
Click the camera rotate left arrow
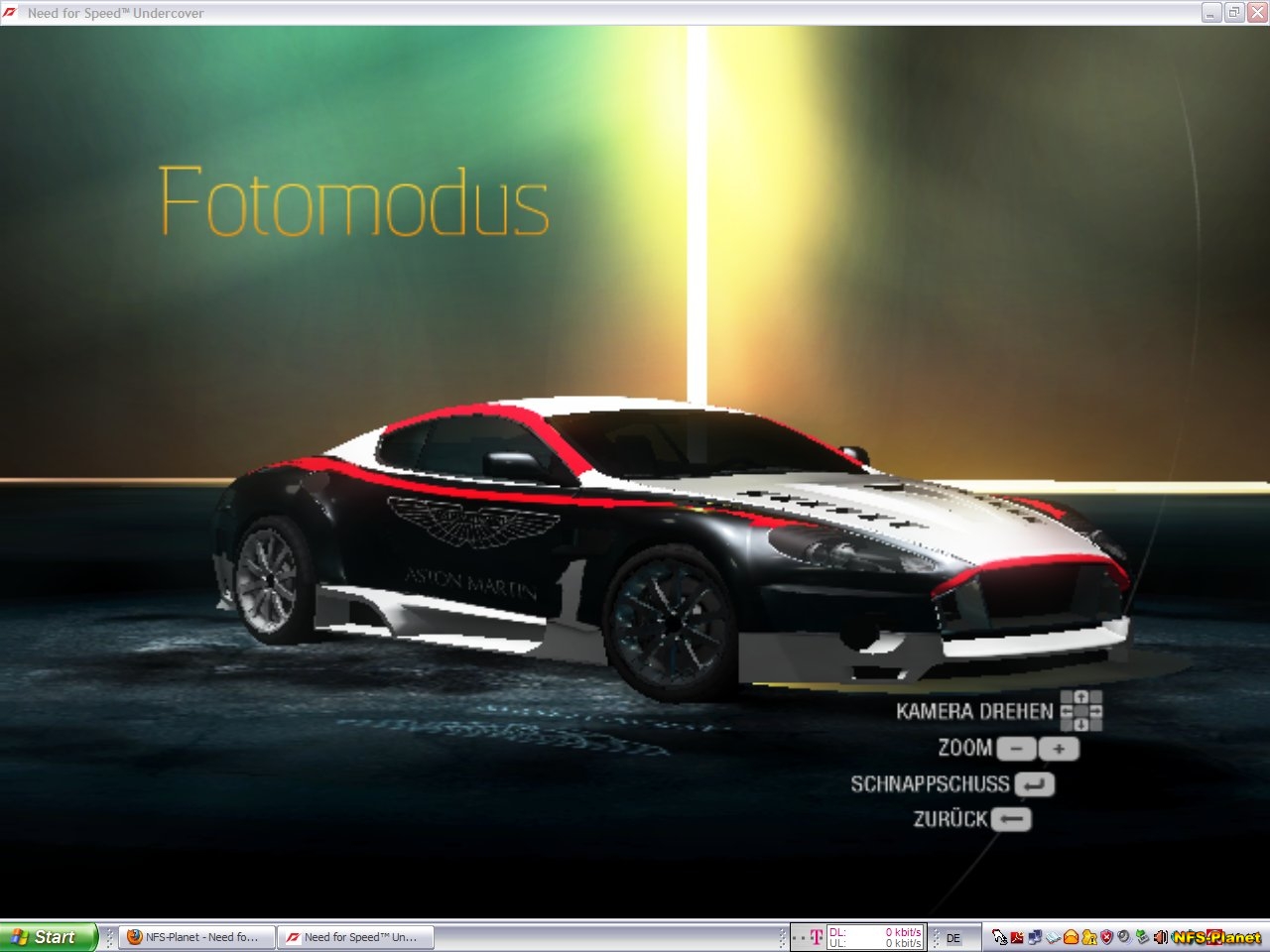click(1068, 711)
